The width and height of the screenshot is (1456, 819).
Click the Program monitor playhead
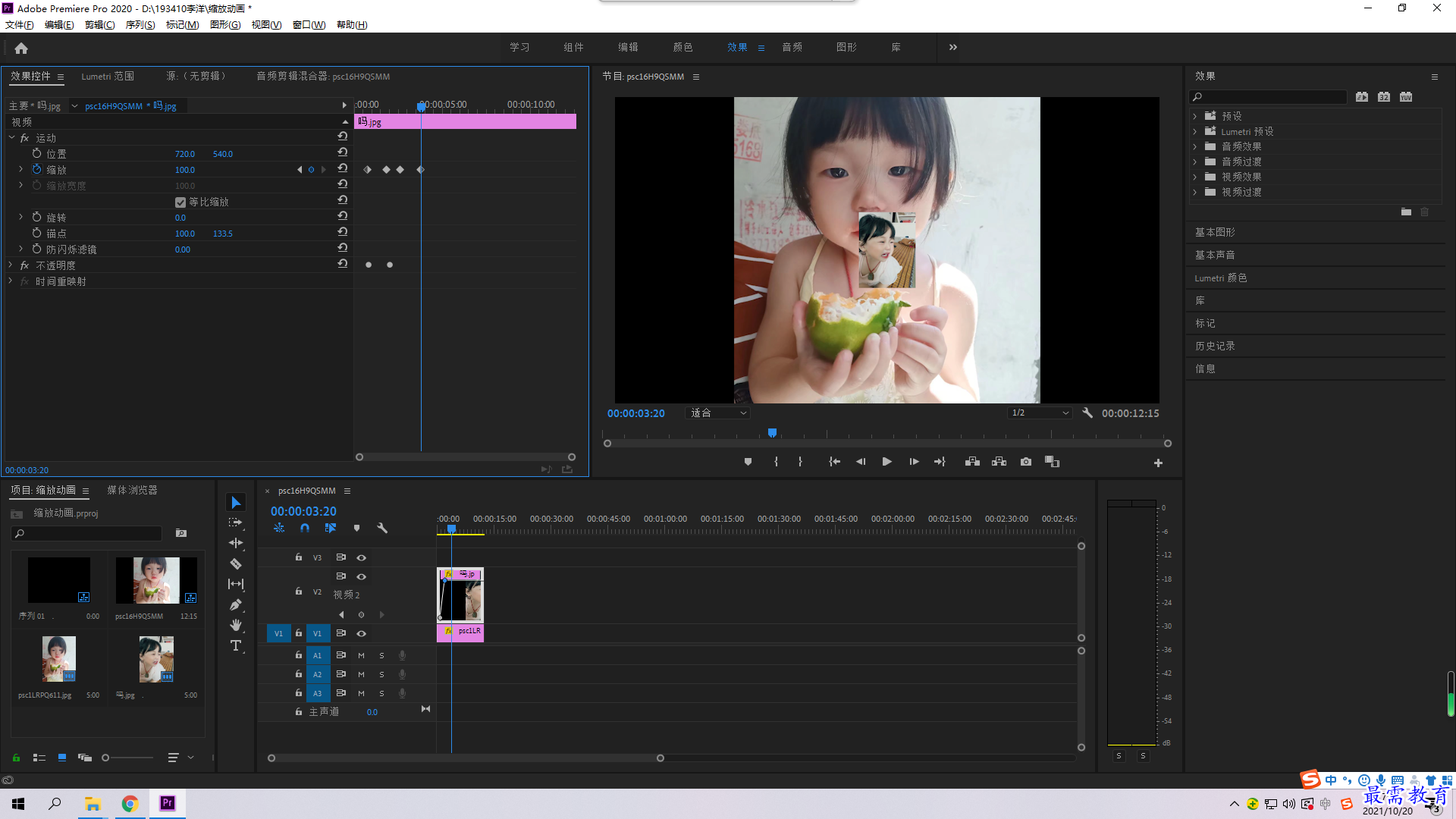click(x=772, y=433)
